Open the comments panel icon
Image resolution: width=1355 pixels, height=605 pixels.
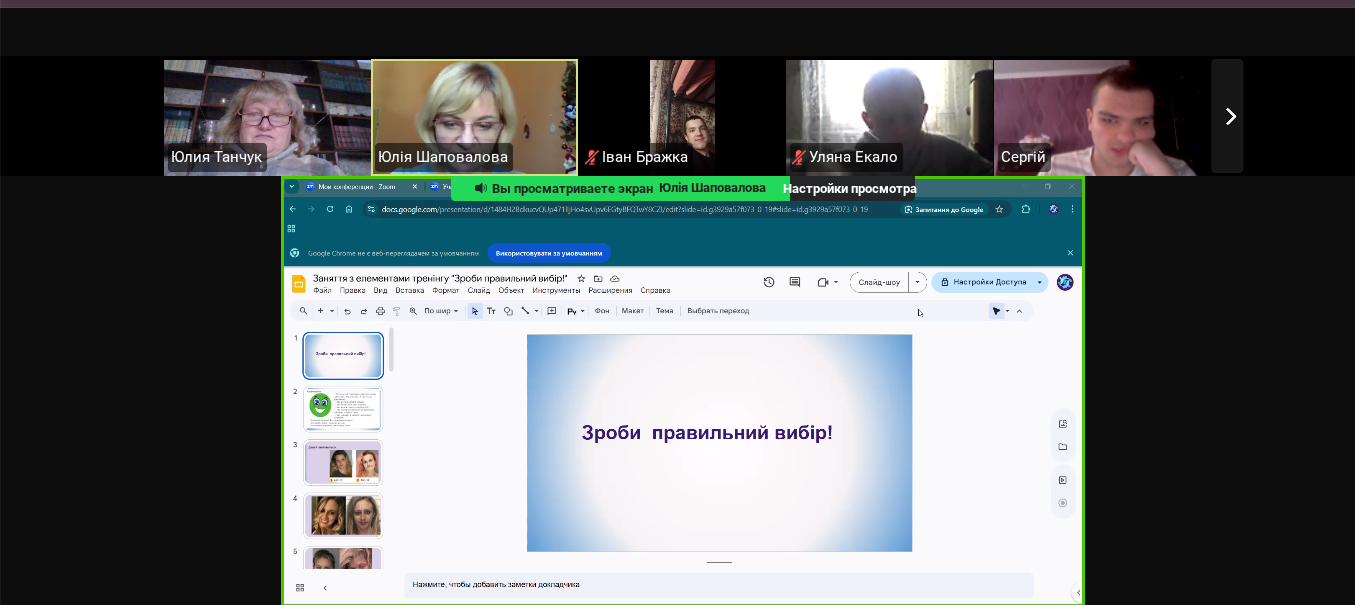point(795,282)
